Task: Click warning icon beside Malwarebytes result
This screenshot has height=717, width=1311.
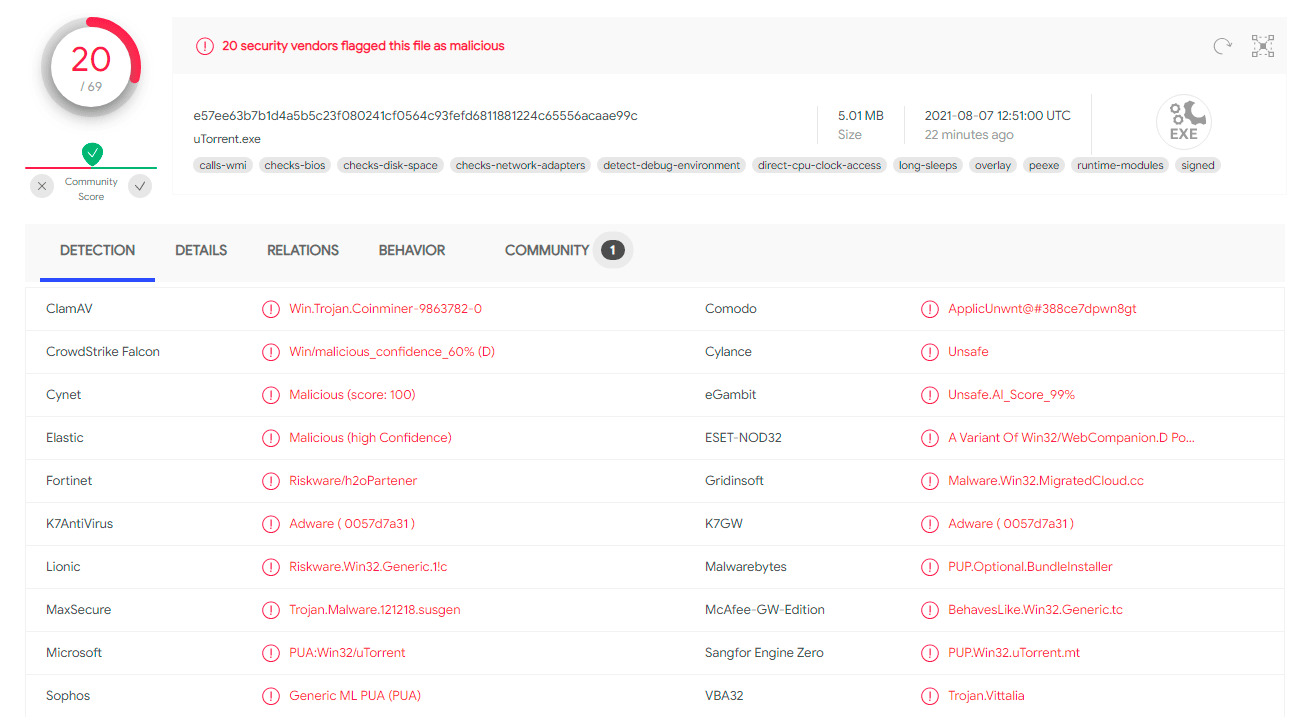Action: tap(930, 567)
